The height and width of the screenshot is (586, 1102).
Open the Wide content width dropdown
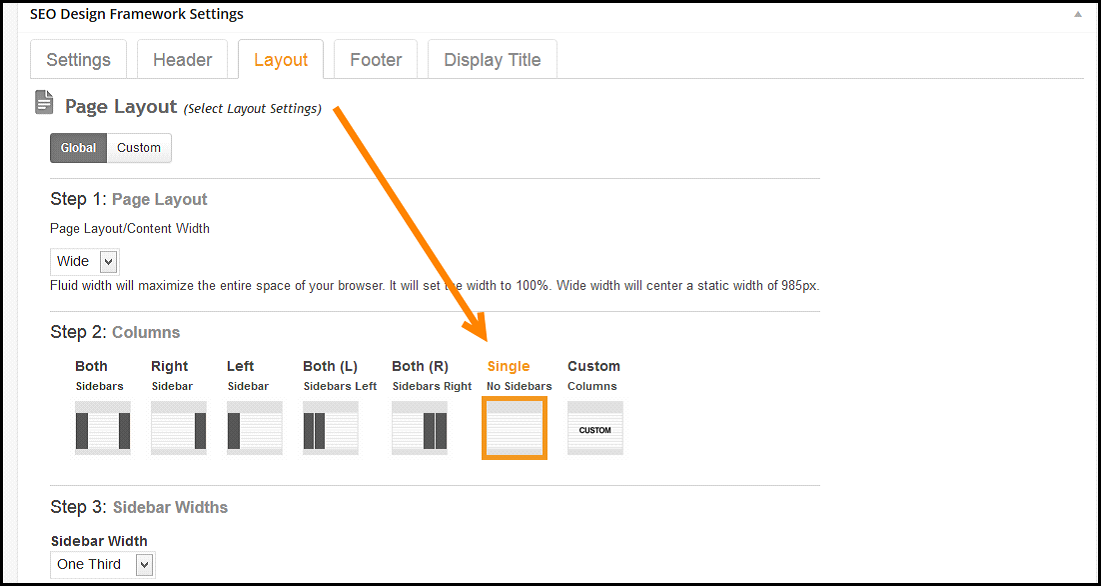[x=85, y=261]
